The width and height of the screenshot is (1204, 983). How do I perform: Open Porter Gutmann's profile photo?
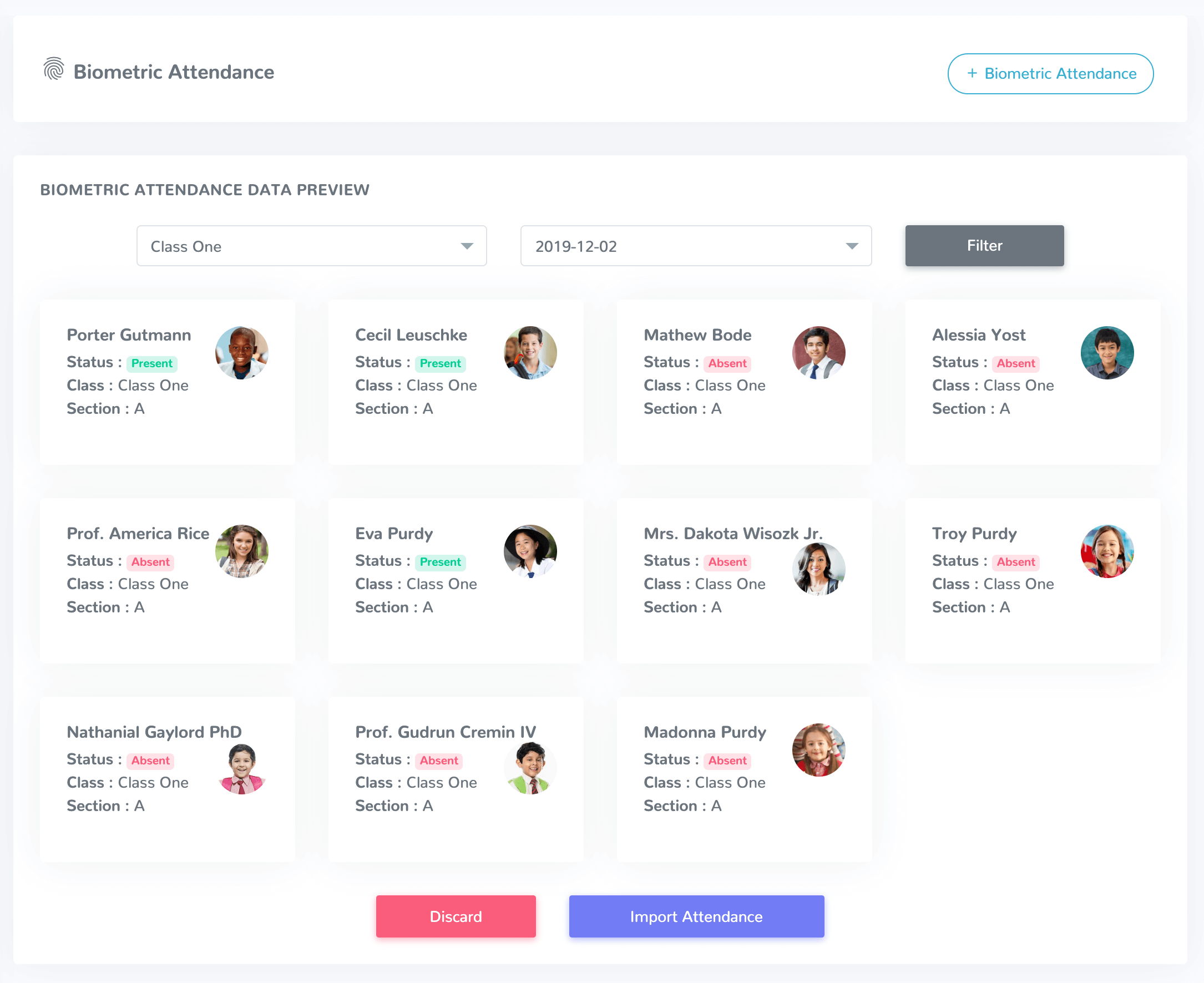(x=242, y=352)
